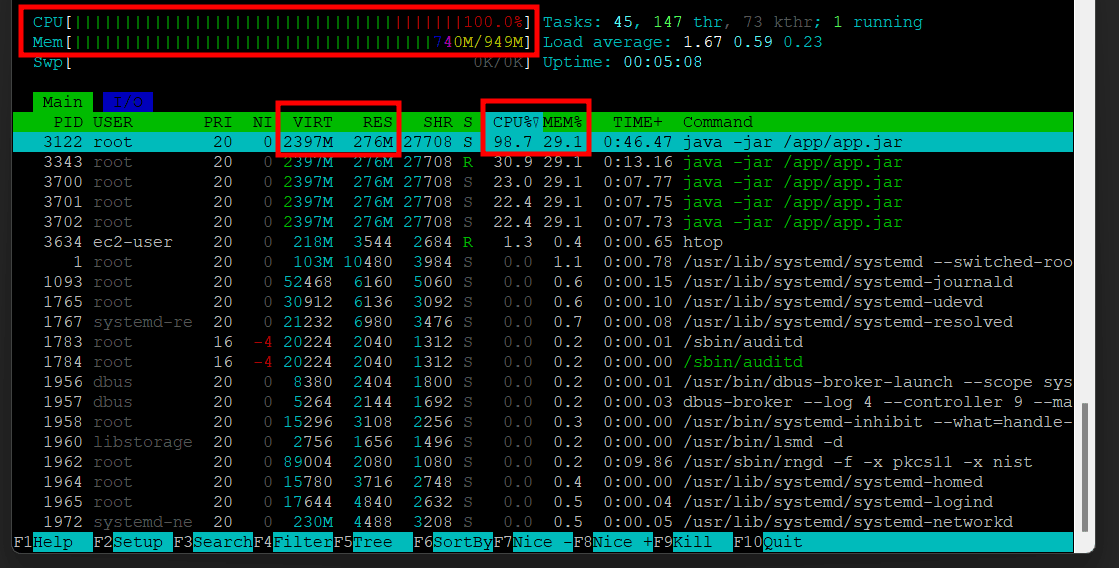Click the CPU usage meter bar

(x=280, y=22)
